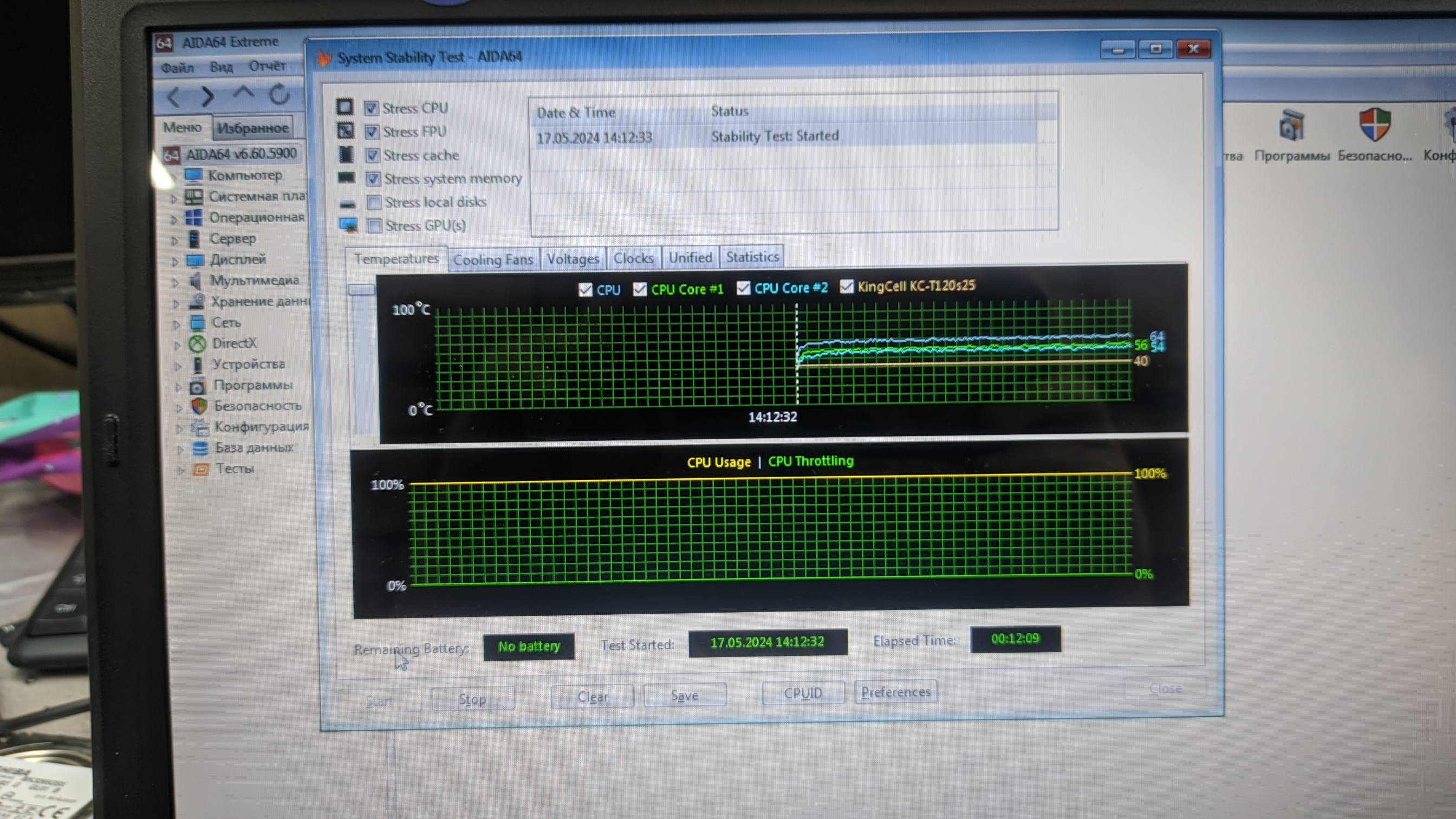Click the Clear button

click(593, 697)
